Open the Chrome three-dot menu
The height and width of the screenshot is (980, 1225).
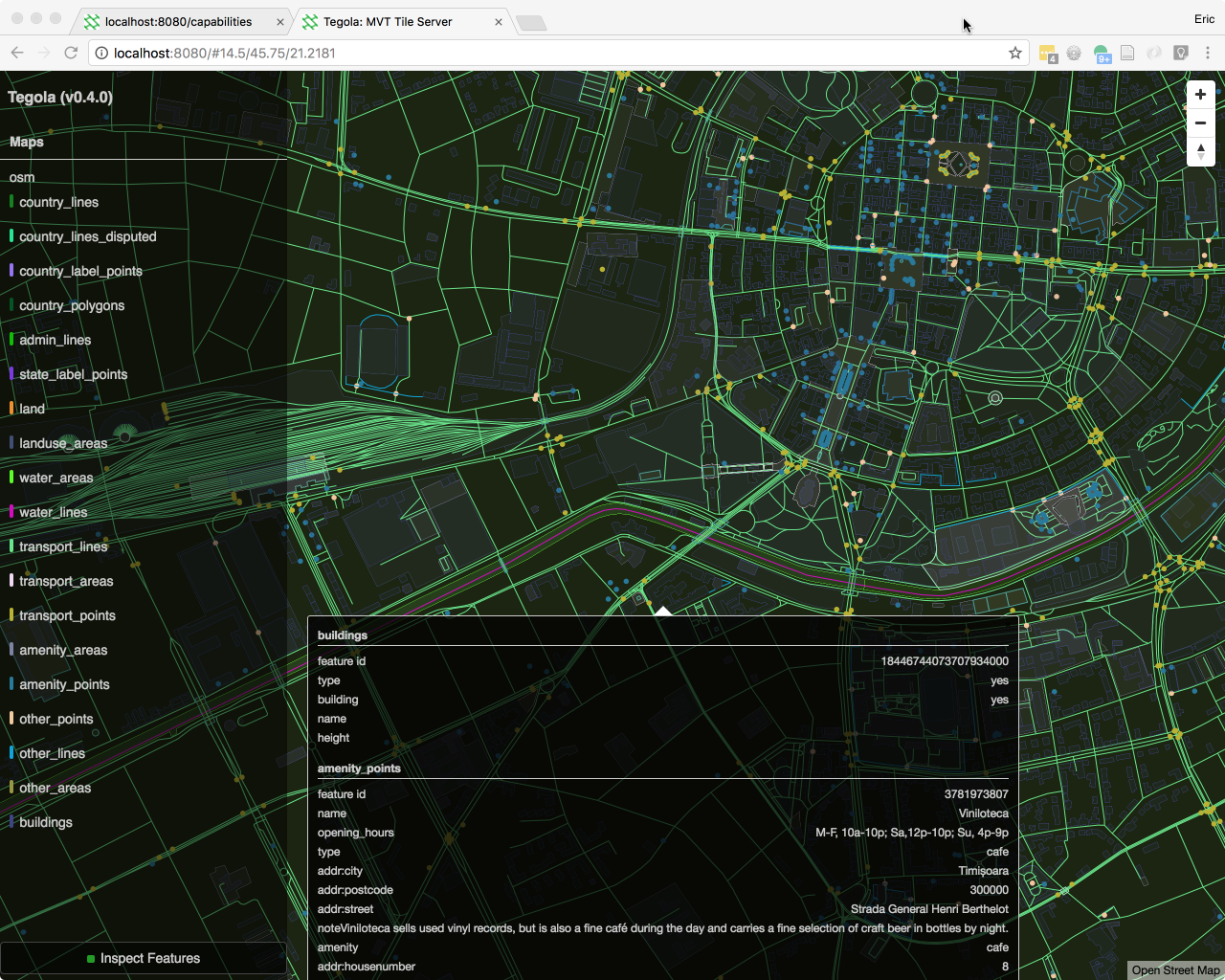point(1208,53)
